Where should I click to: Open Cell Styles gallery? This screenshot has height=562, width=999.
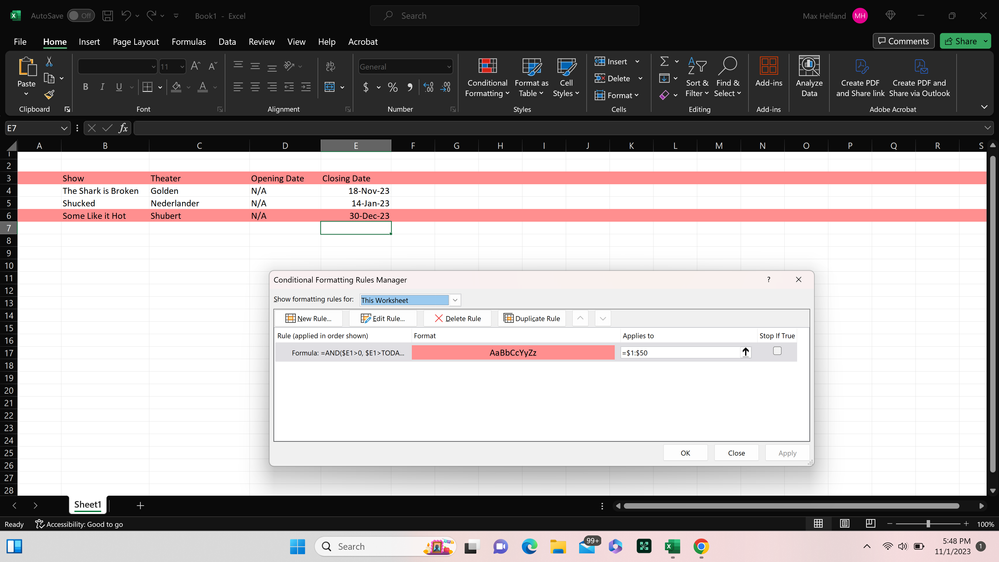click(x=566, y=78)
